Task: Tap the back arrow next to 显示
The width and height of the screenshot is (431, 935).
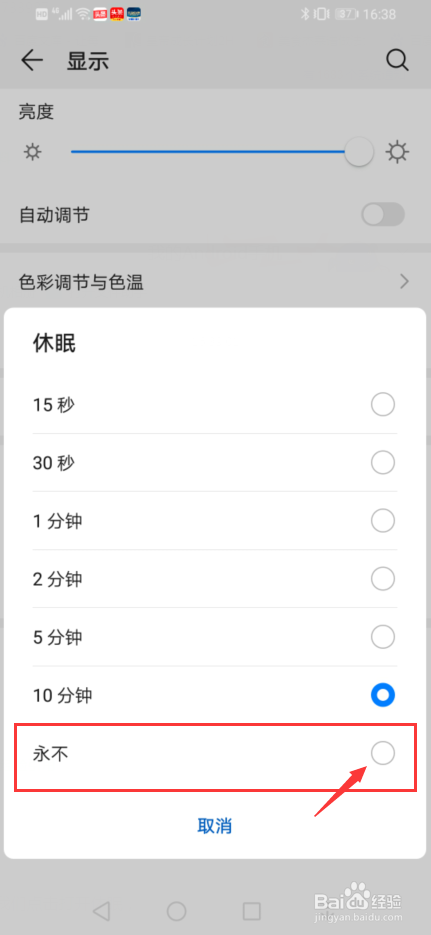Action: pos(32,61)
